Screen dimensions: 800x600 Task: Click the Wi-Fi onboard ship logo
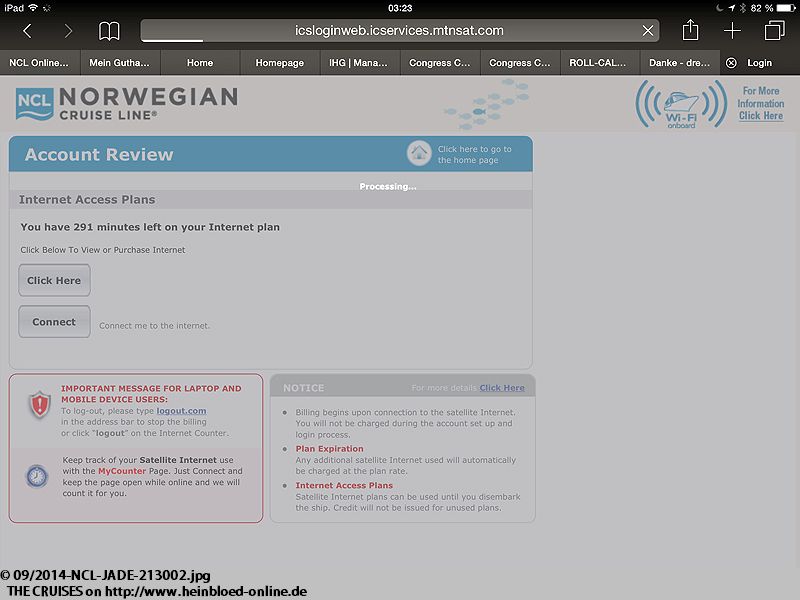681,104
